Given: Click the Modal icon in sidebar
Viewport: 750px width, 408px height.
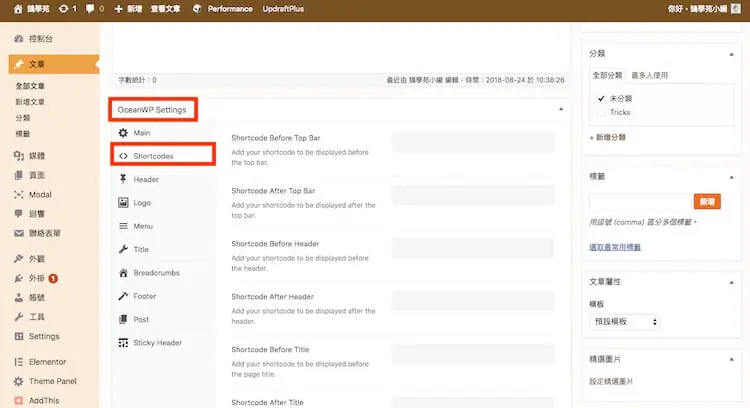Looking at the screenshot, I should pyautogui.click(x=19, y=194).
